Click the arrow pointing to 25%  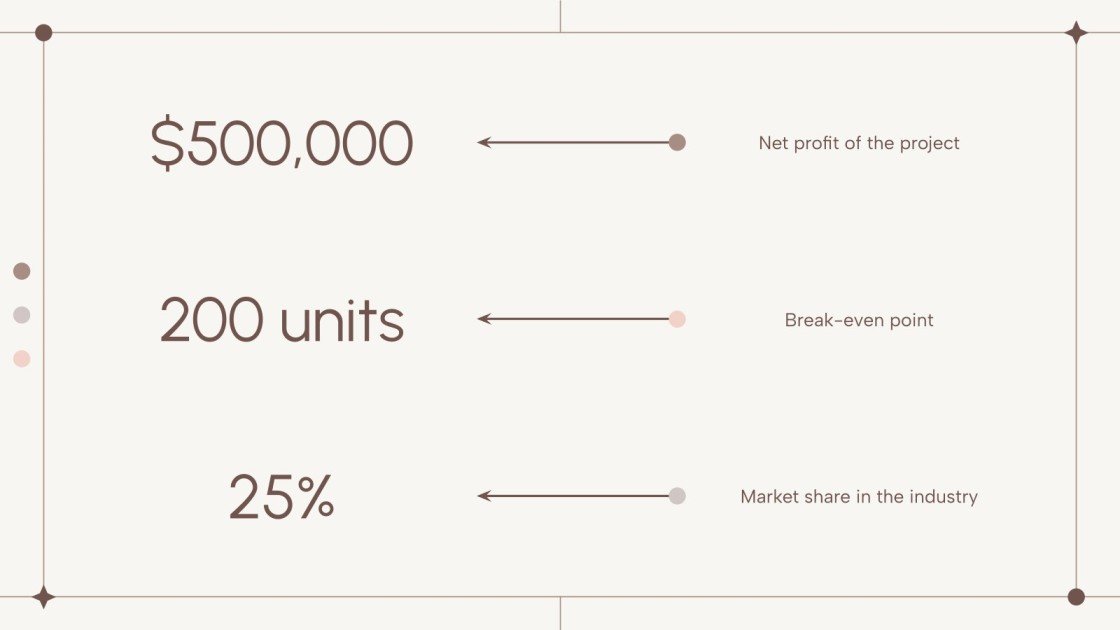point(573,496)
